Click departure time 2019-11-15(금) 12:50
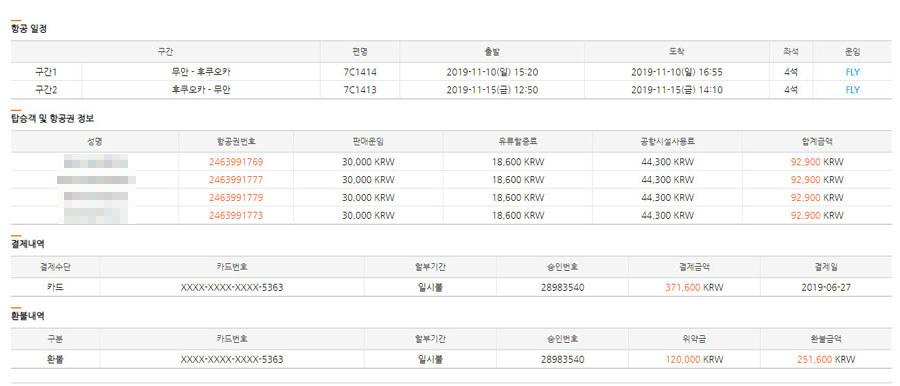 492,90
